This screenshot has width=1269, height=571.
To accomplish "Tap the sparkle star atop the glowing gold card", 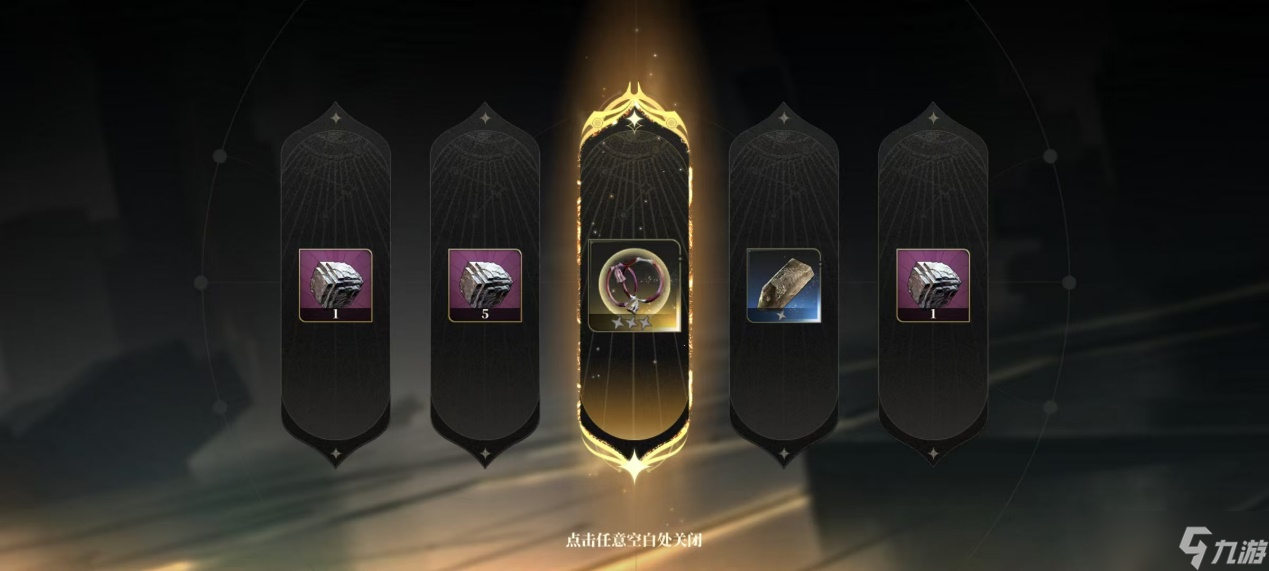I will click(634, 120).
